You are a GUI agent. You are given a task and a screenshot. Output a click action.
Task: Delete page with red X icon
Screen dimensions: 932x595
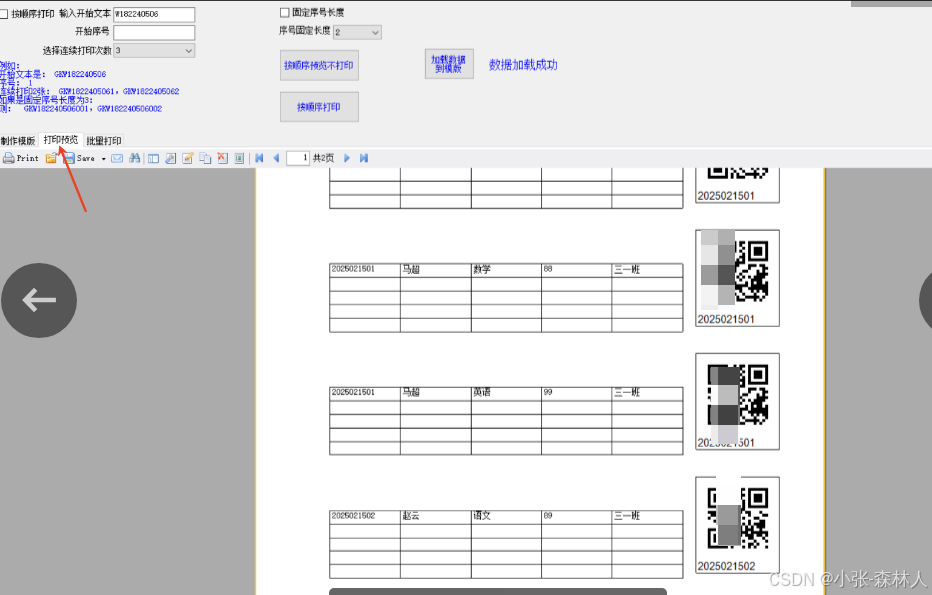[x=222, y=158]
